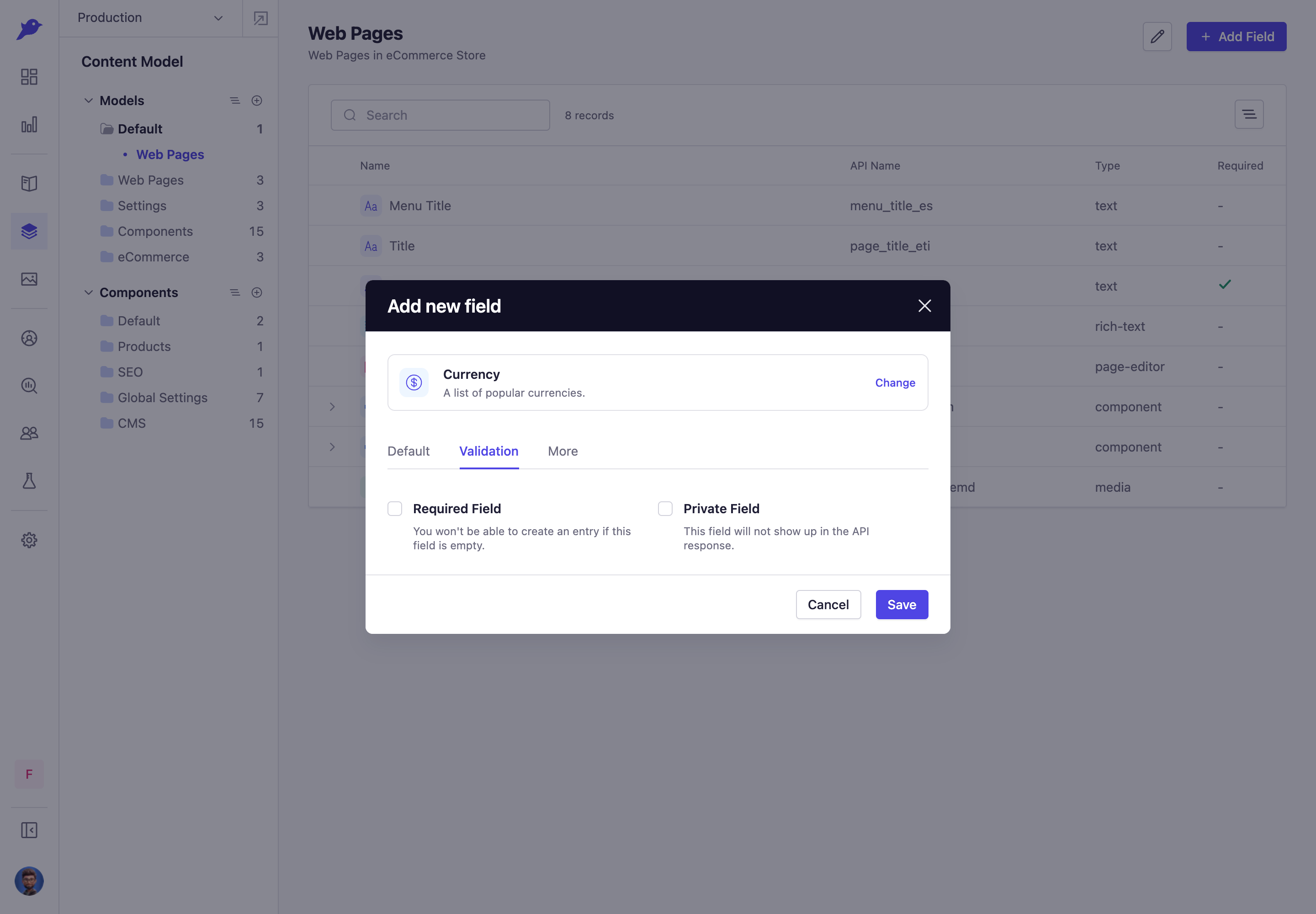
Task: Open the bar chart analytics icon
Action: pos(29,124)
